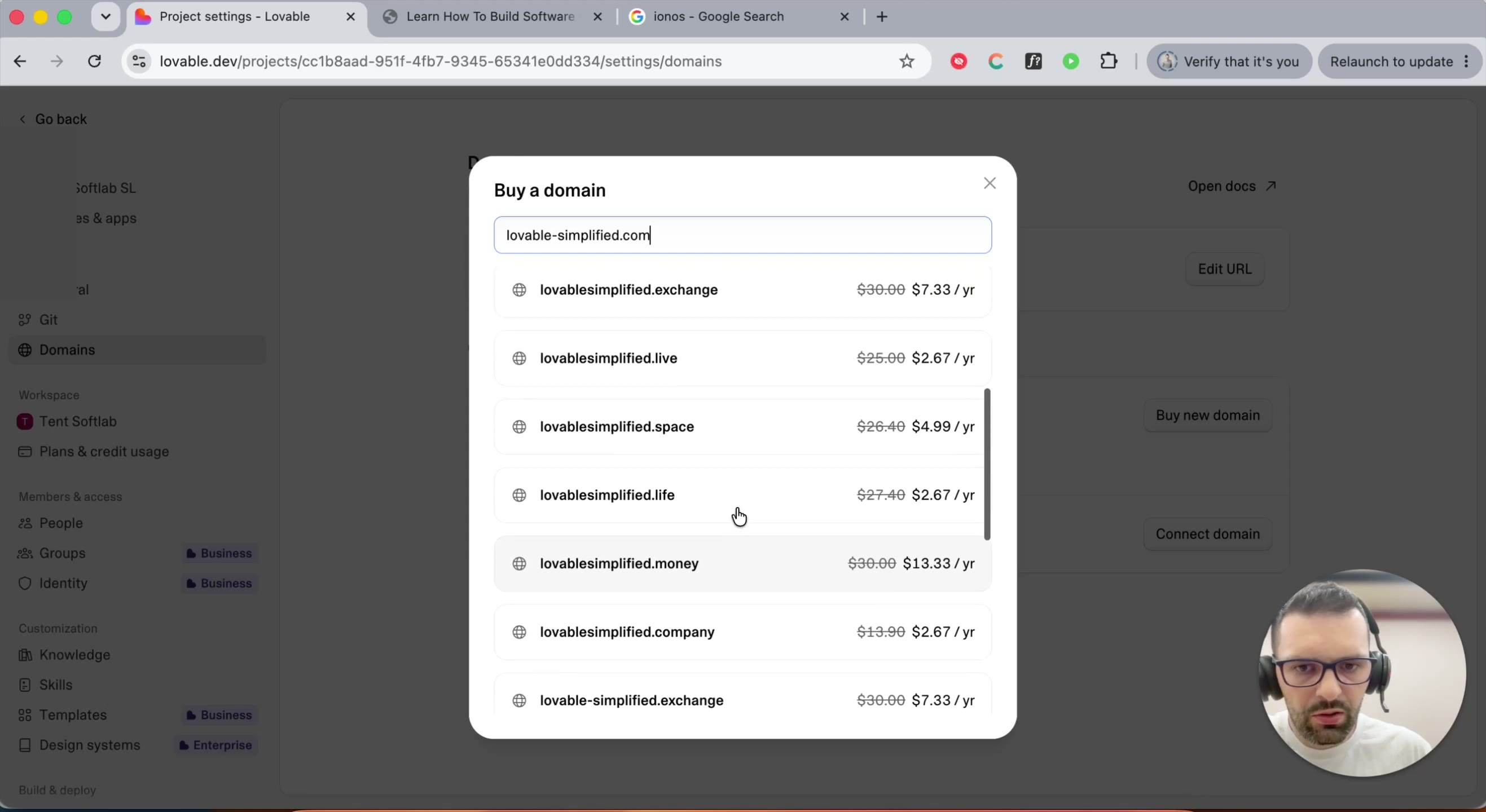Click Business badge next to Identity
Image resolution: width=1486 pixels, height=812 pixels.
[219, 583]
